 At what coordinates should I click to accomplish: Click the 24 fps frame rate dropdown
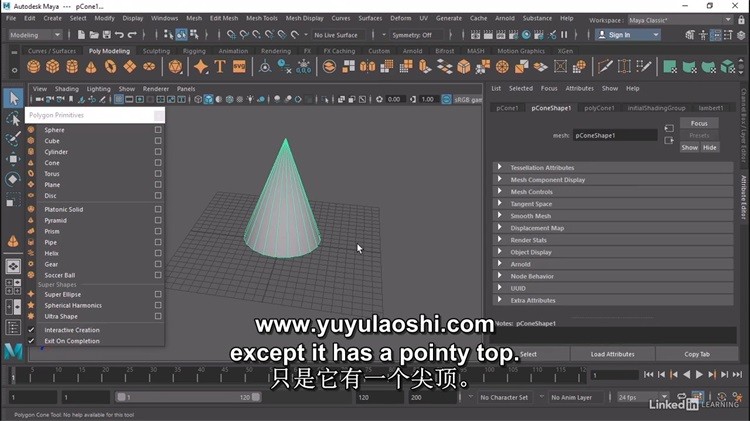click(x=642, y=397)
